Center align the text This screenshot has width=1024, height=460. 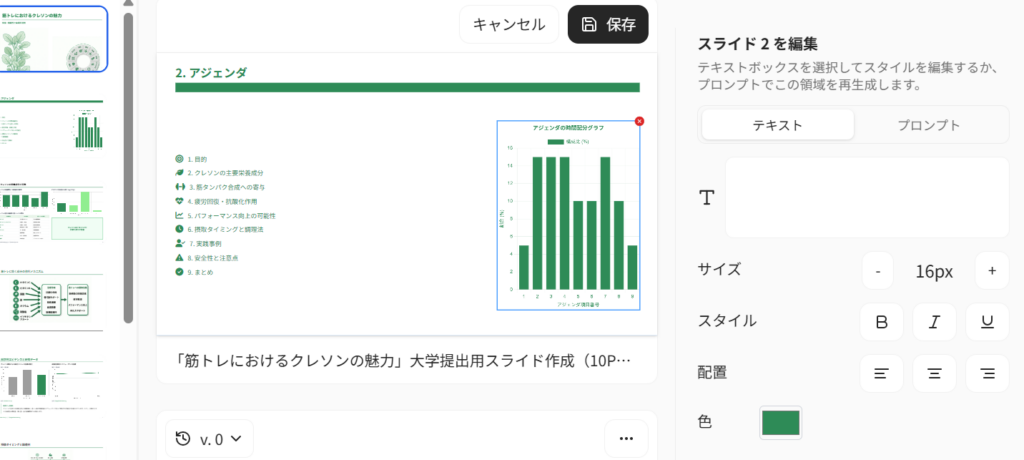(x=935, y=374)
